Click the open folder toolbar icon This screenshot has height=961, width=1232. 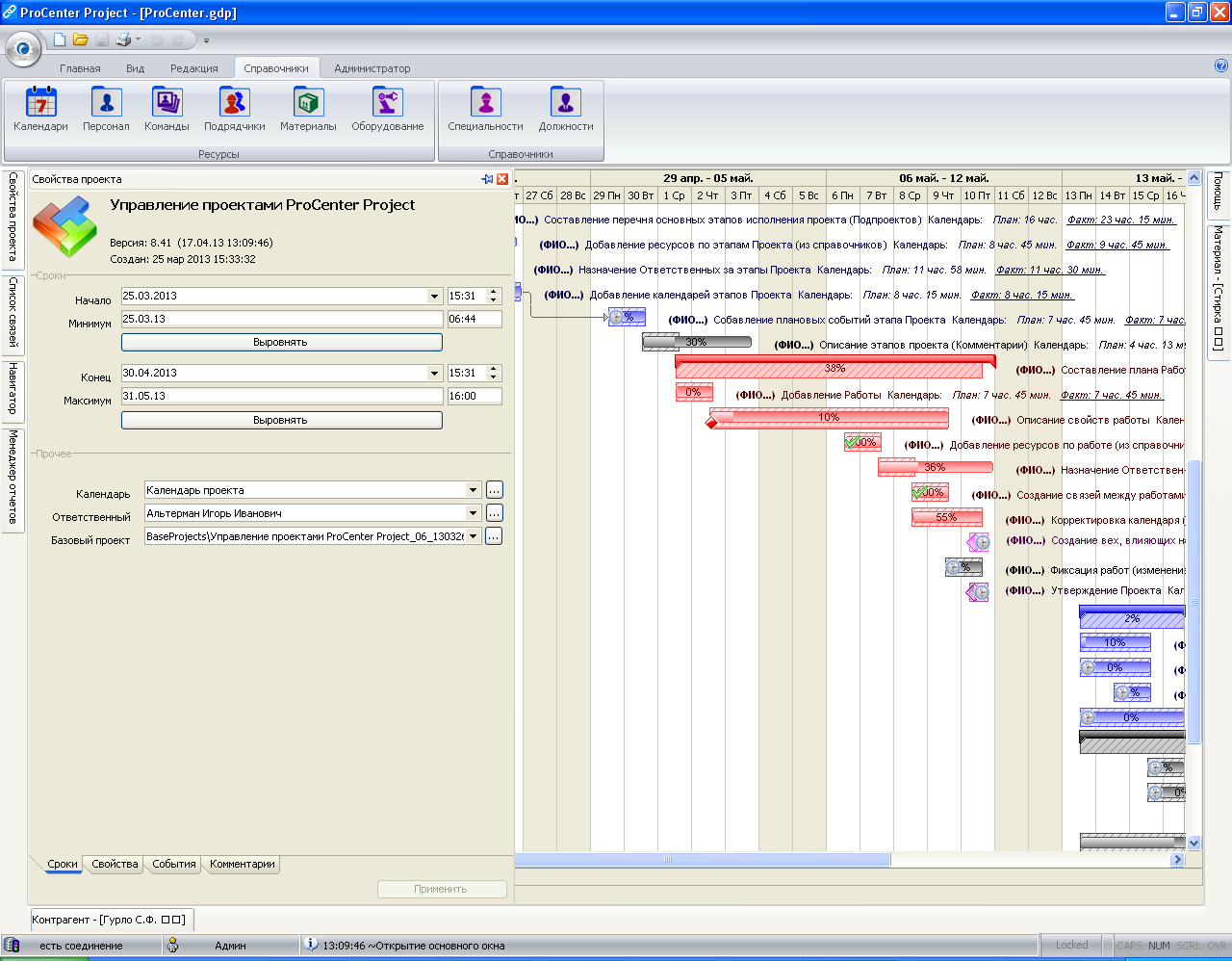[x=81, y=39]
